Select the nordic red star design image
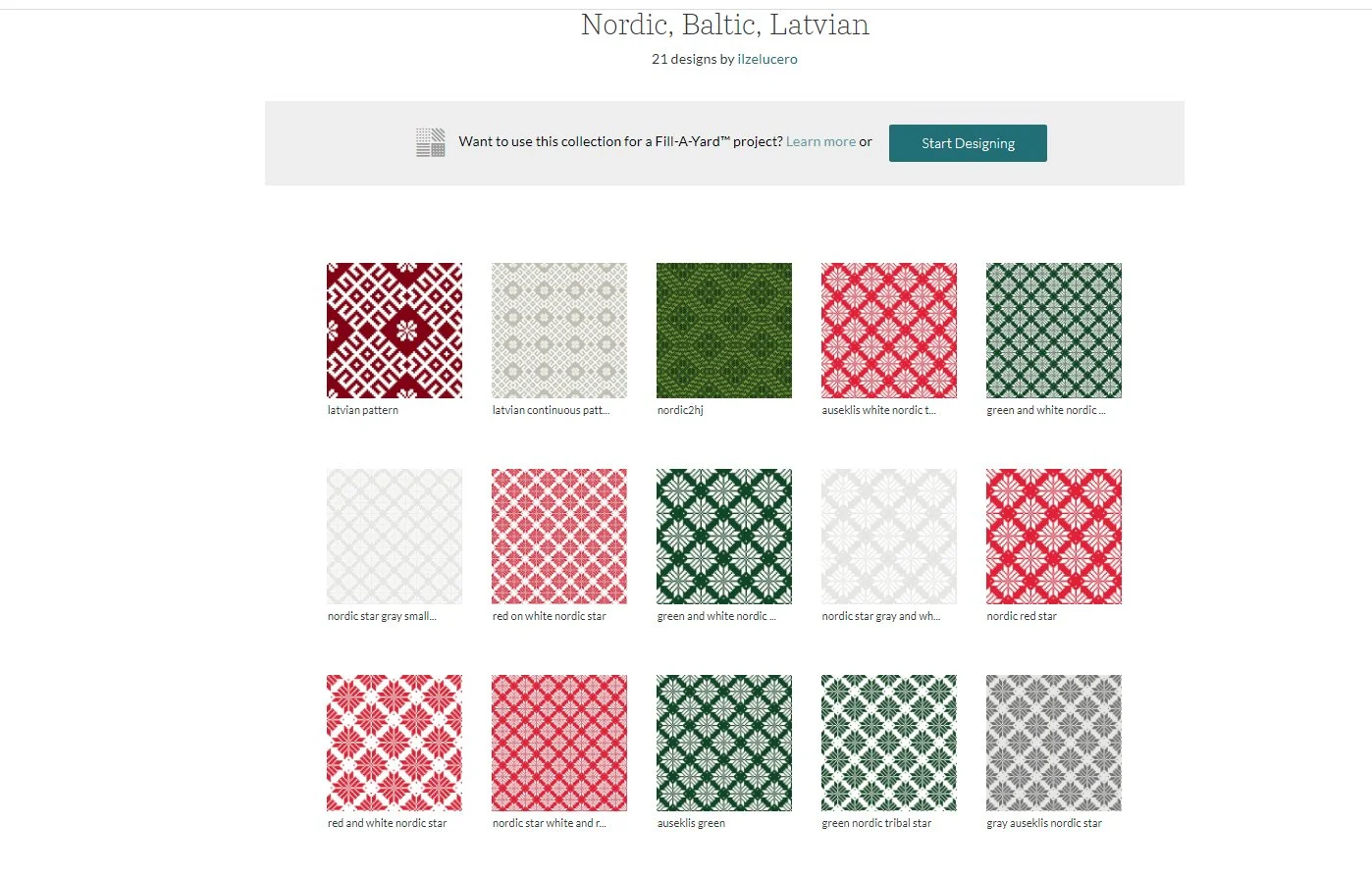The width and height of the screenshot is (1372, 877). coord(1054,537)
